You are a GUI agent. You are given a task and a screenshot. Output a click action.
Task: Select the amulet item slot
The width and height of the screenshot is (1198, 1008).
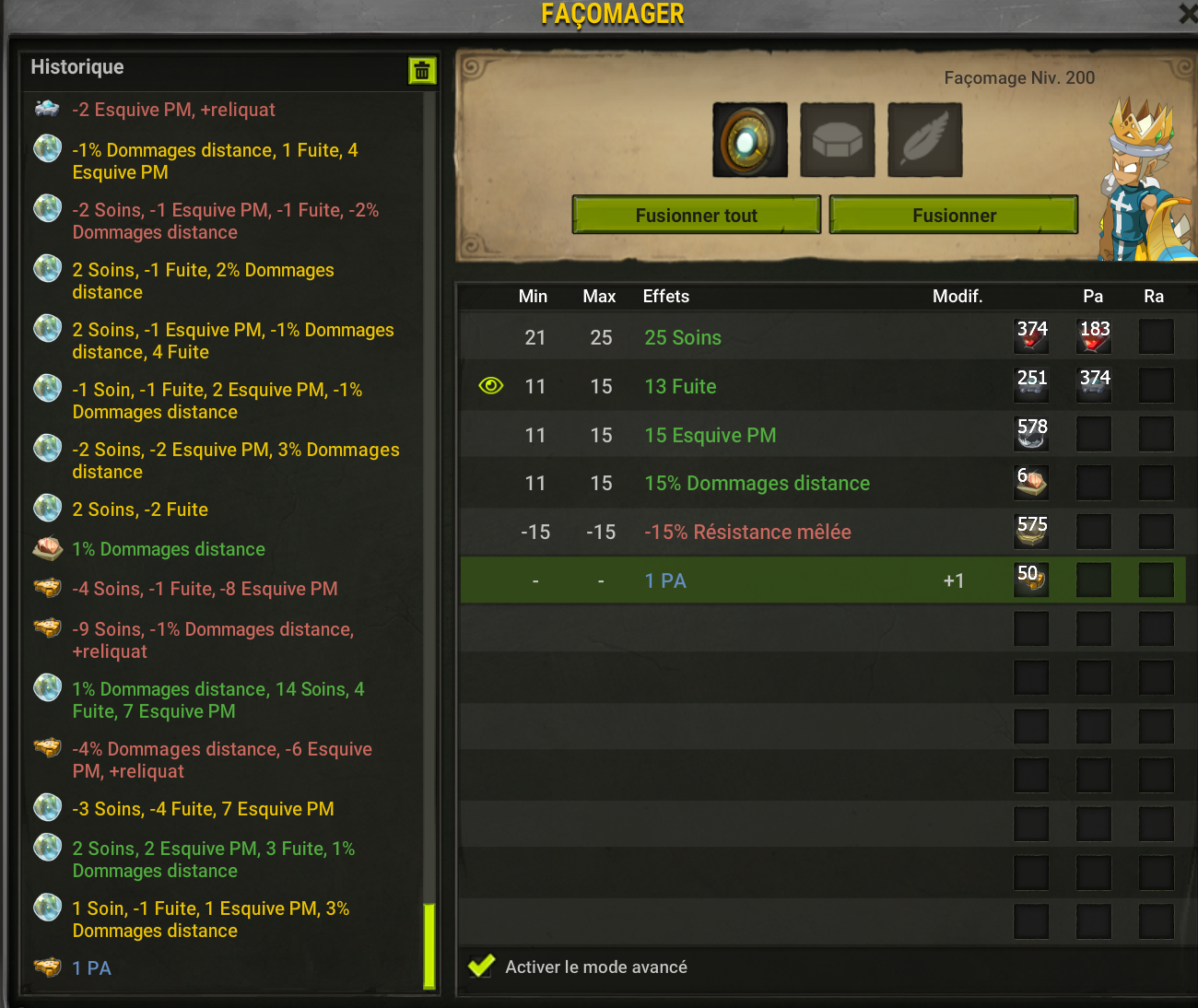(x=750, y=140)
